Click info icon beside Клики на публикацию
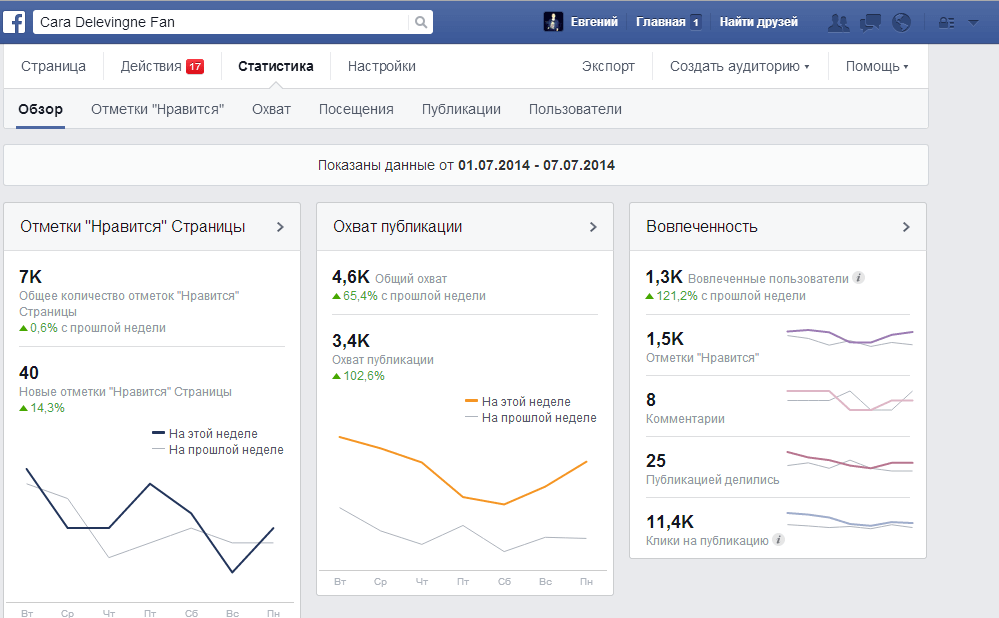This screenshot has height=618, width=999. click(778, 540)
